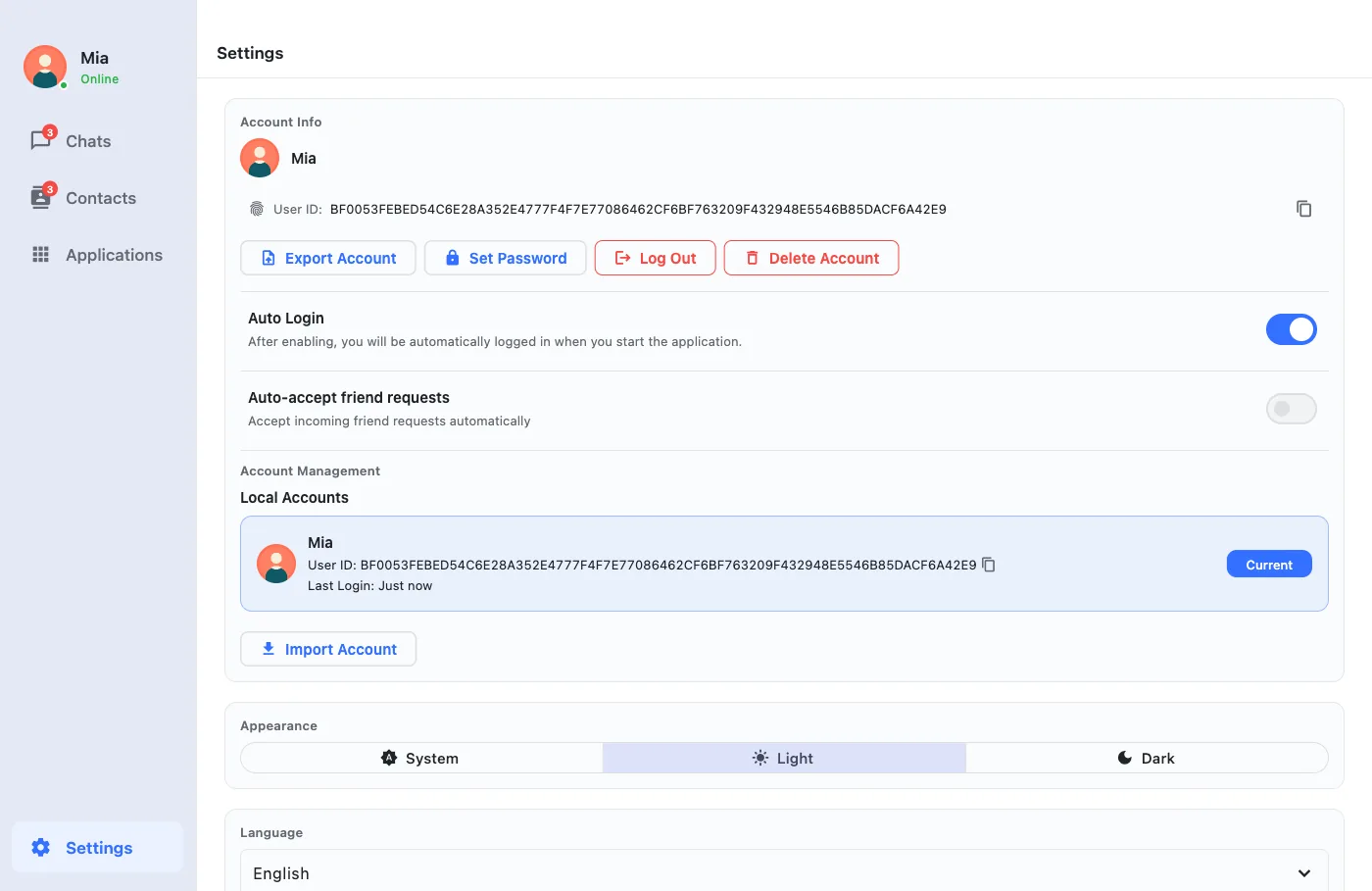Click the Import Account button
Image resolution: width=1372 pixels, height=891 pixels.
coord(328,649)
